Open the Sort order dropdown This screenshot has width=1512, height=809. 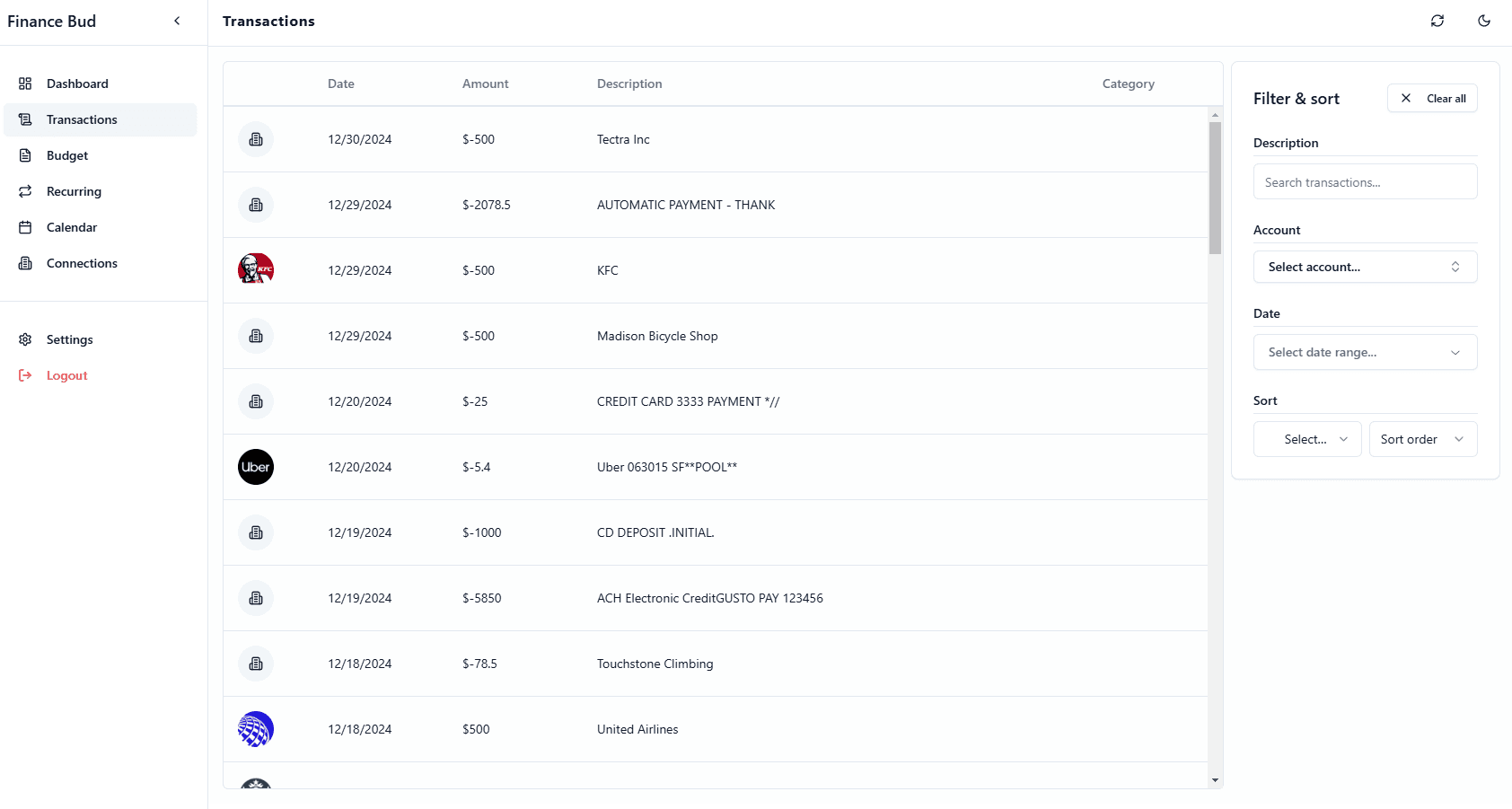point(1423,439)
